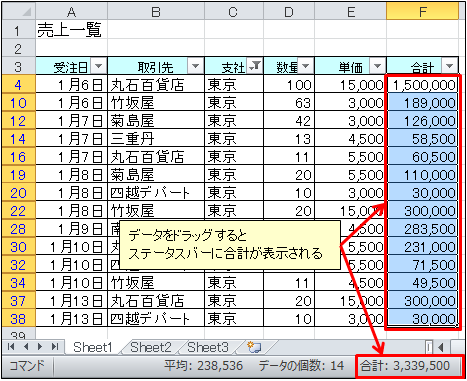Click the select-all corner button
Viewport: 467px width, 381px height.
point(19,12)
